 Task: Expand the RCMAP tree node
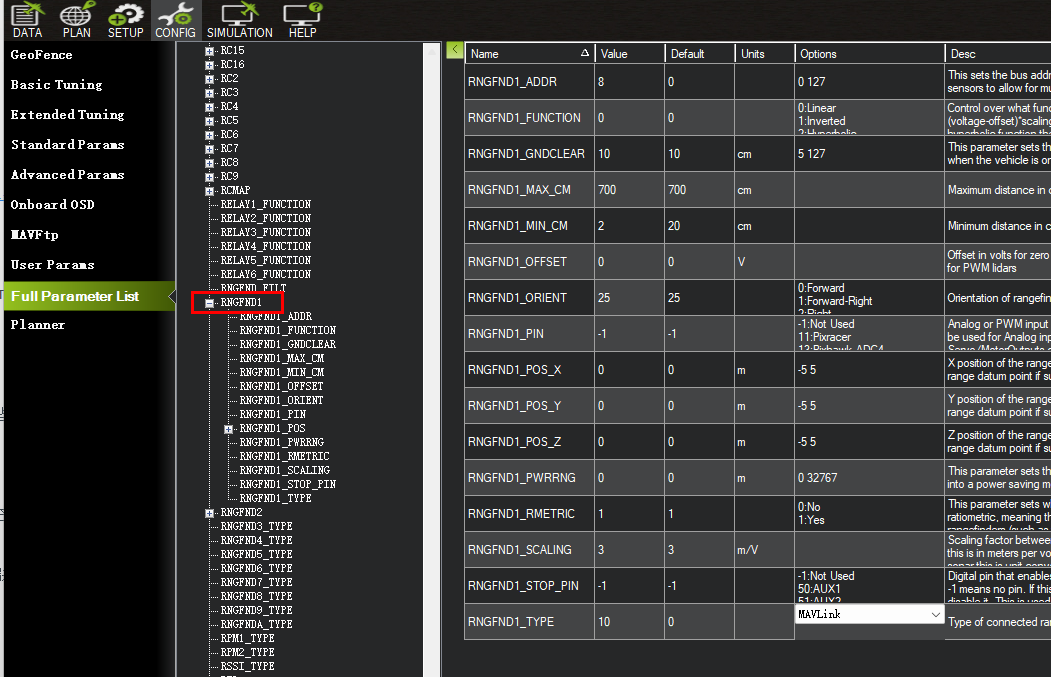[209, 190]
